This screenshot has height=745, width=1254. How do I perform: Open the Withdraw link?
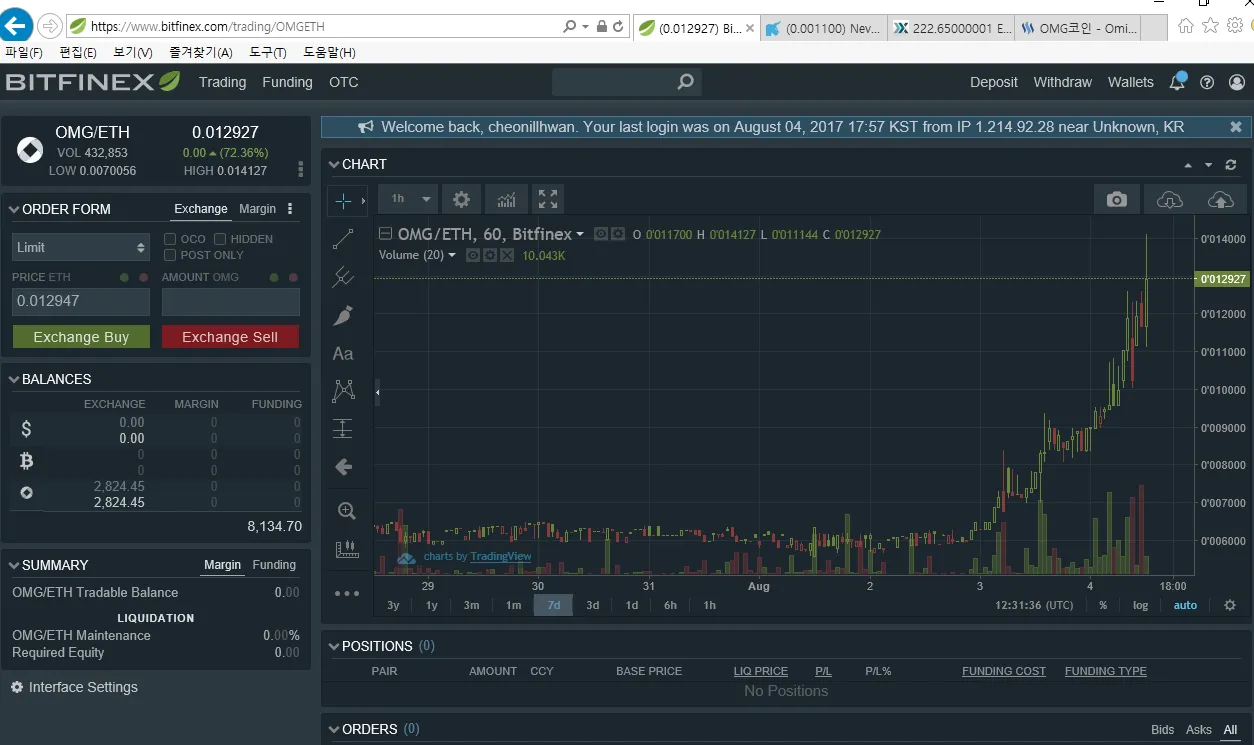tap(1063, 82)
